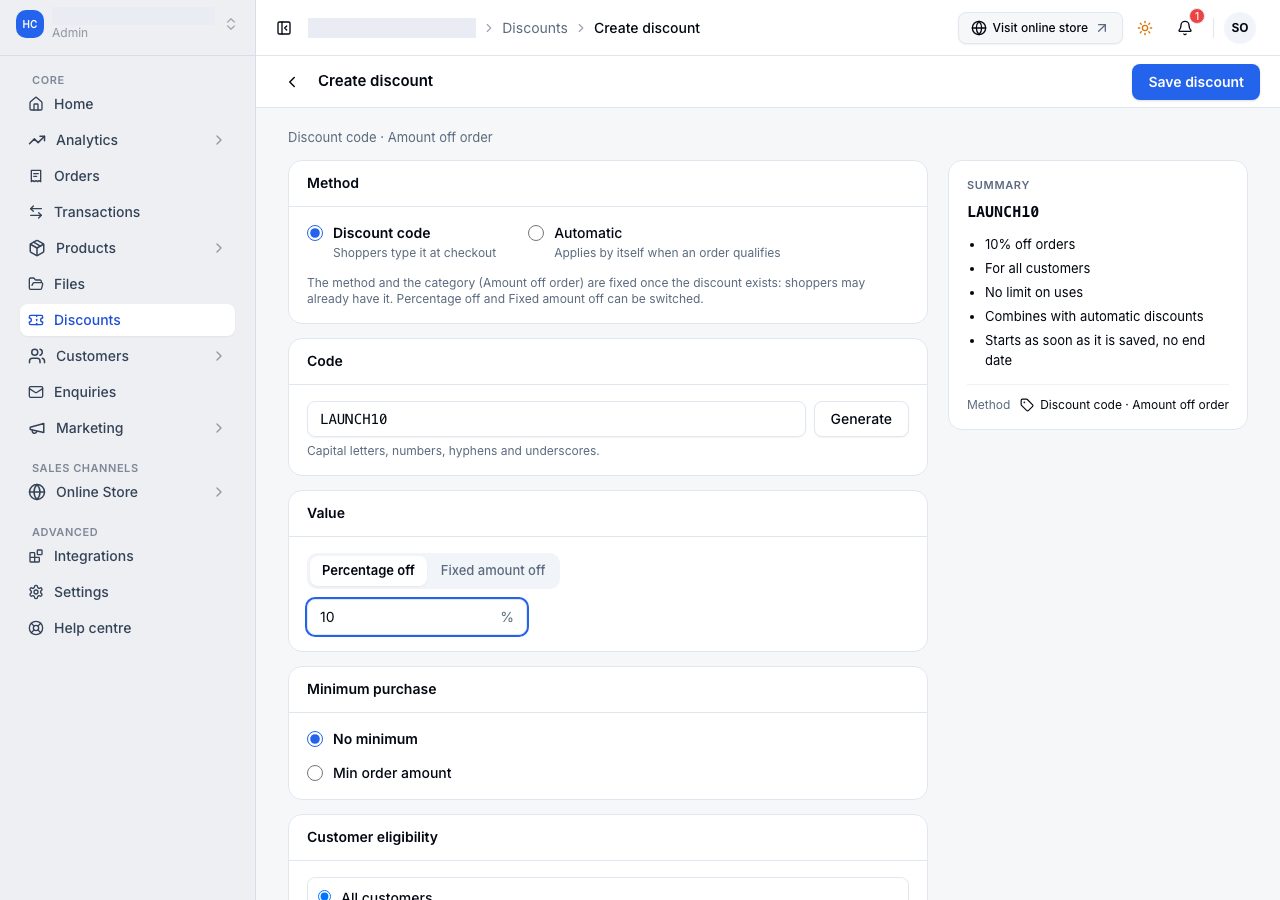This screenshot has height=900, width=1280.
Task: Click the Integrations blocks icon
Action: click(x=36, y=556)
